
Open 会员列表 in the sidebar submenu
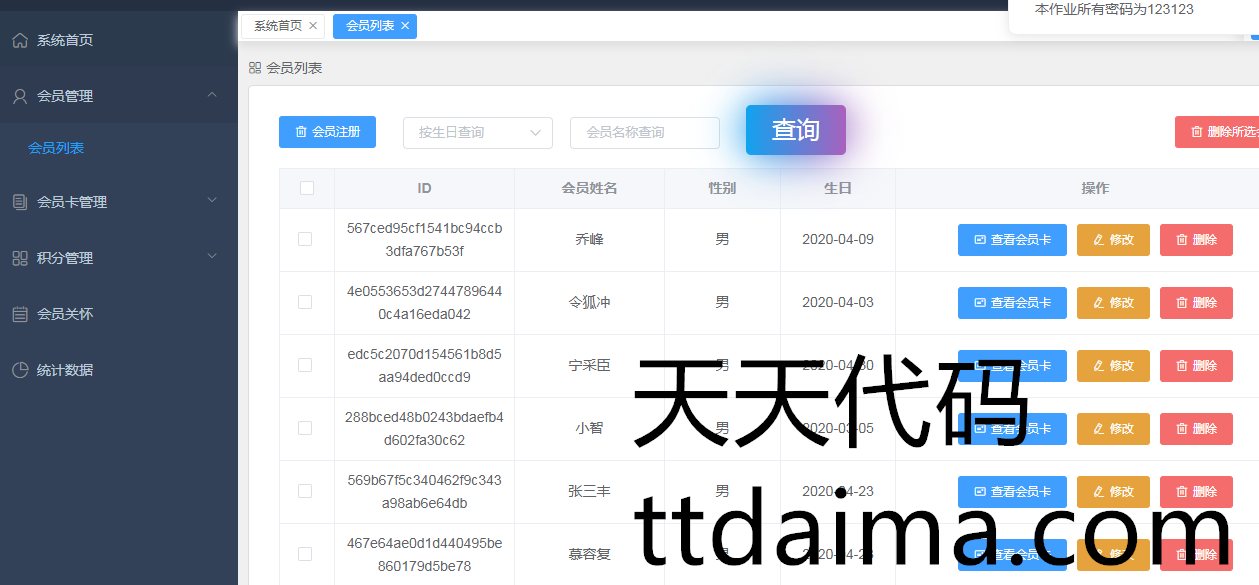pos(56,148)
